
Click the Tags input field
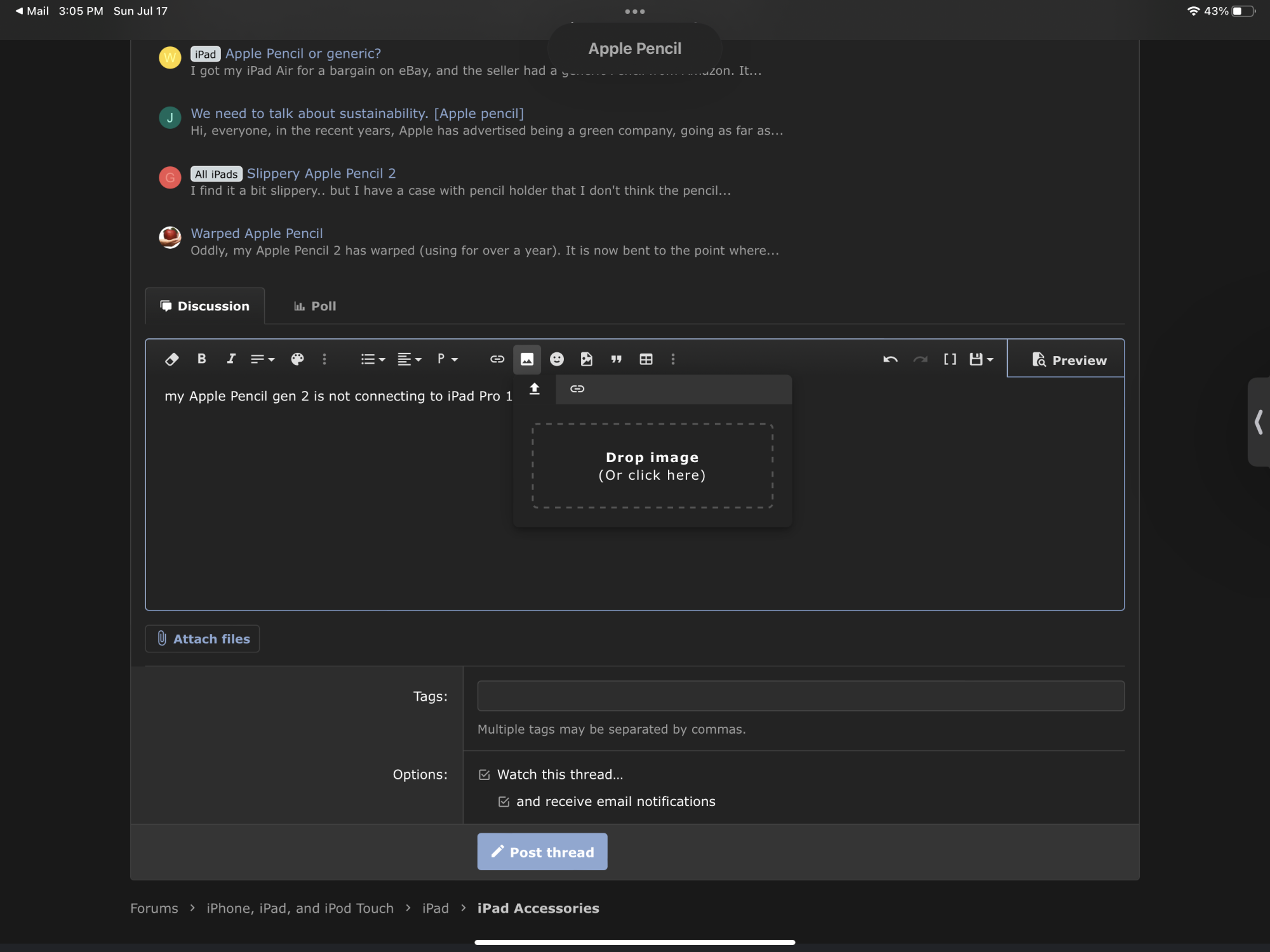pos(801,696)
